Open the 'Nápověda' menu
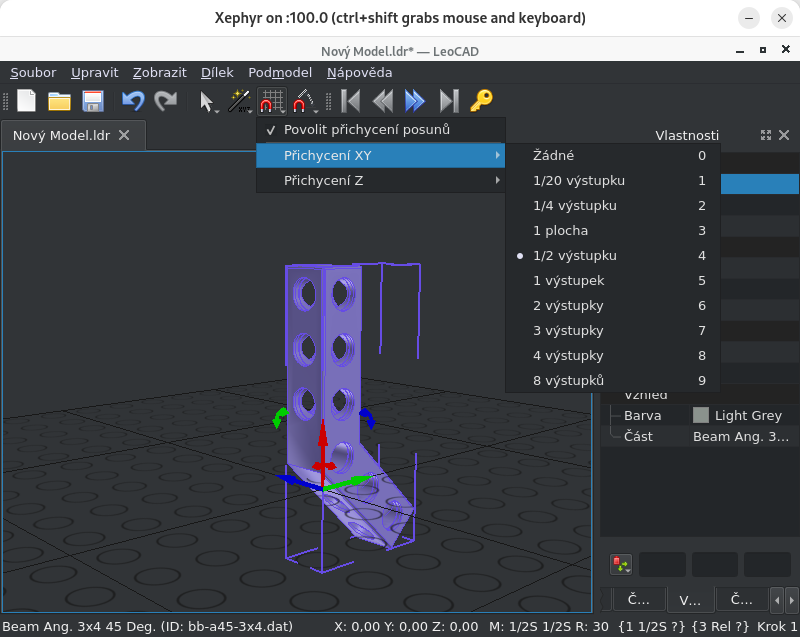 pyautogui.click(x=359, y=72)
